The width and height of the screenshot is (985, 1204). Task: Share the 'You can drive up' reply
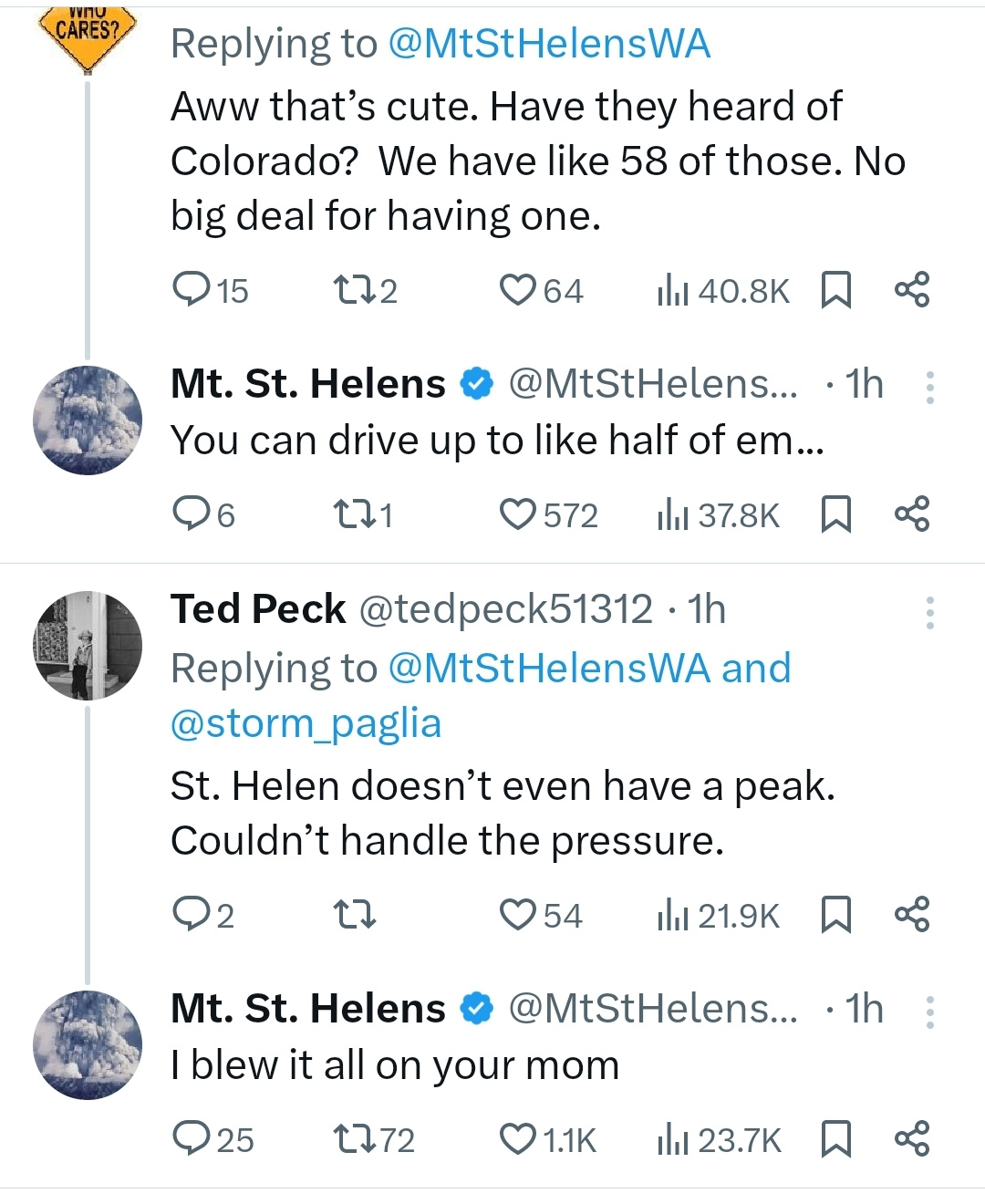coord(915,513)
